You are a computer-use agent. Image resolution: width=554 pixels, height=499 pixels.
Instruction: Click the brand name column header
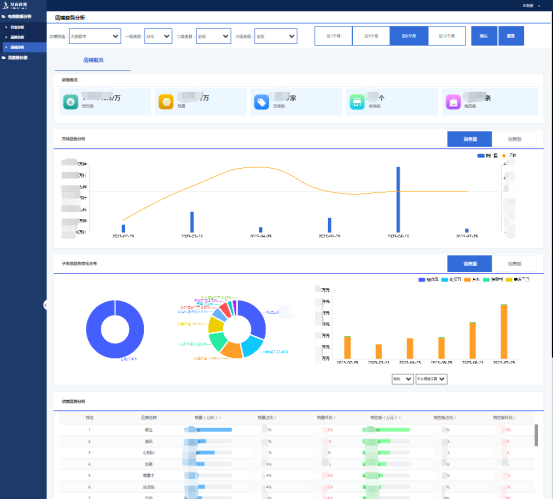(x=149, y=418)
